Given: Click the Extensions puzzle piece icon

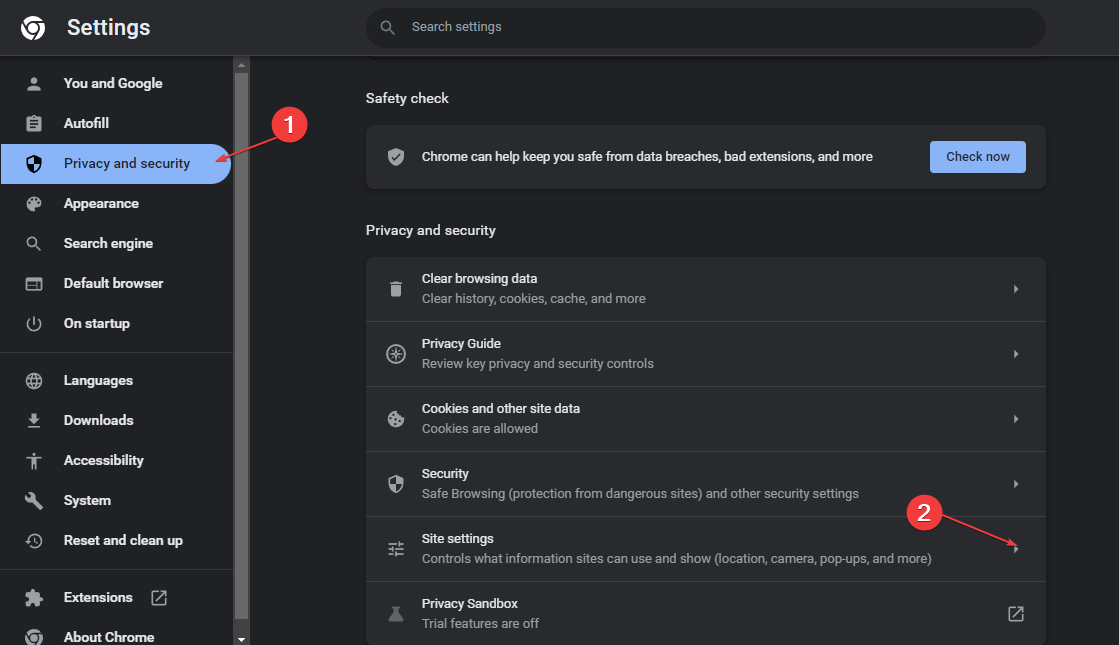Looking at the screenshot, I should tap(34, 597).
